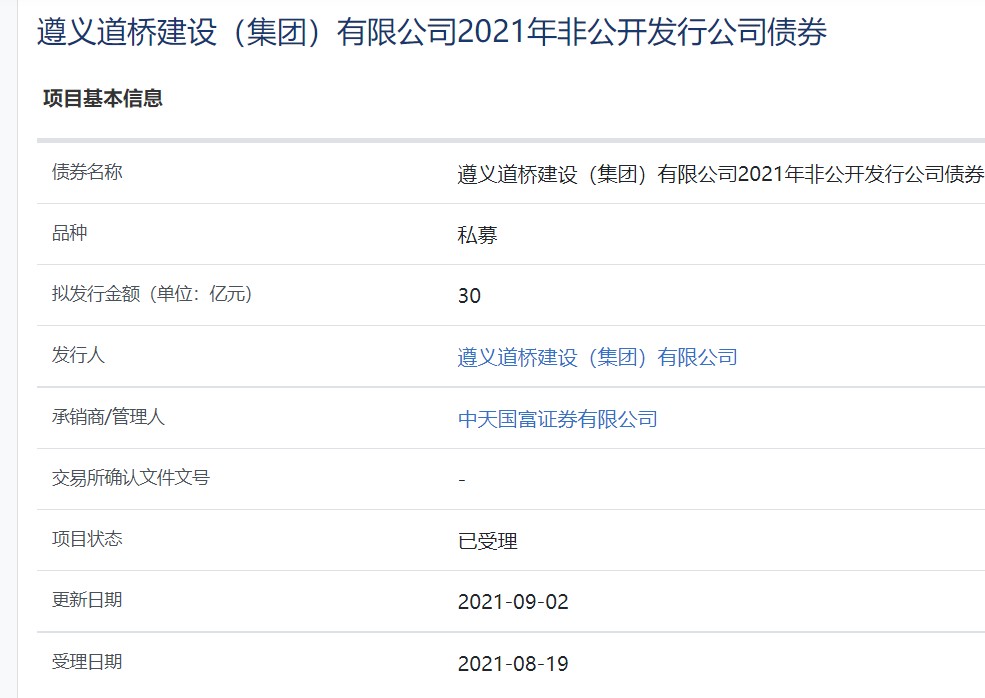Click the 项目基本信息 section heading
The width and height of the screenshot is (985, 698).
point(103,98)
